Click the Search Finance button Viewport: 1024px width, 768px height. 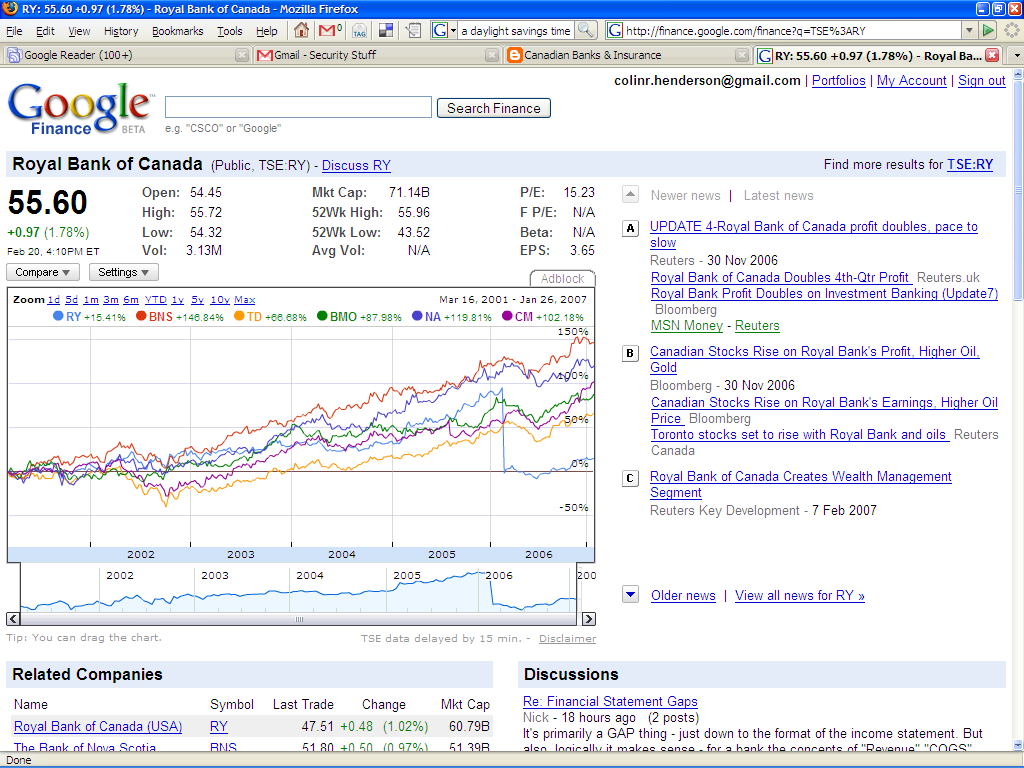click(x=493, y=108)
